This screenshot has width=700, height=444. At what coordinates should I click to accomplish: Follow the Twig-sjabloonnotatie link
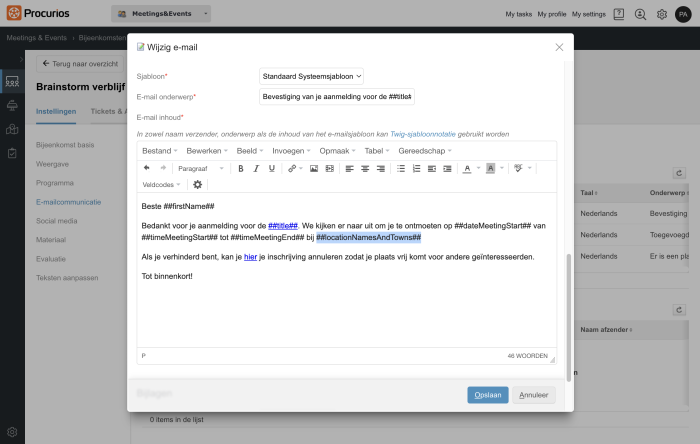click(423, 134)
